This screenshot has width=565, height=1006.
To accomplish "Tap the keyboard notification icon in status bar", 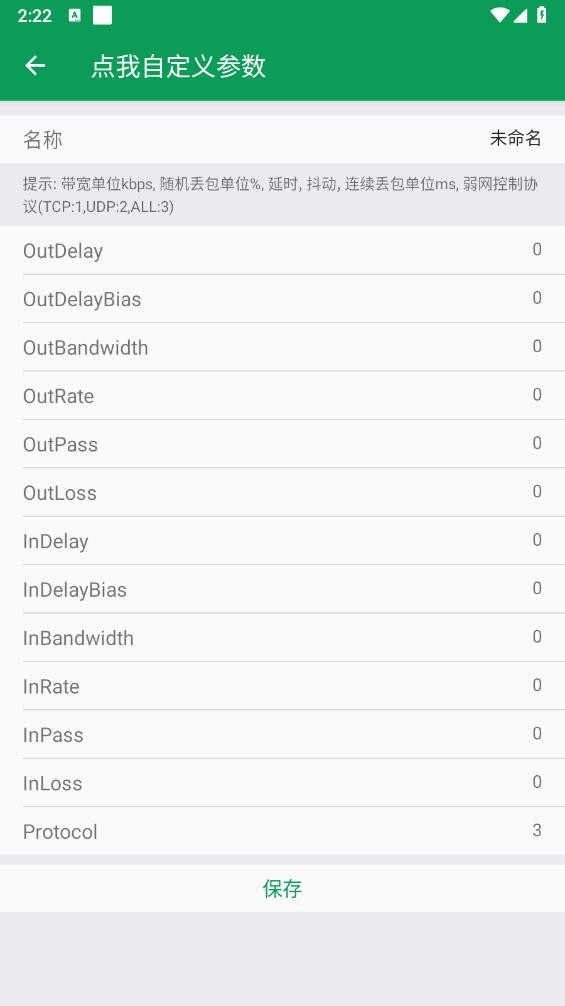I will coord(74,15).
